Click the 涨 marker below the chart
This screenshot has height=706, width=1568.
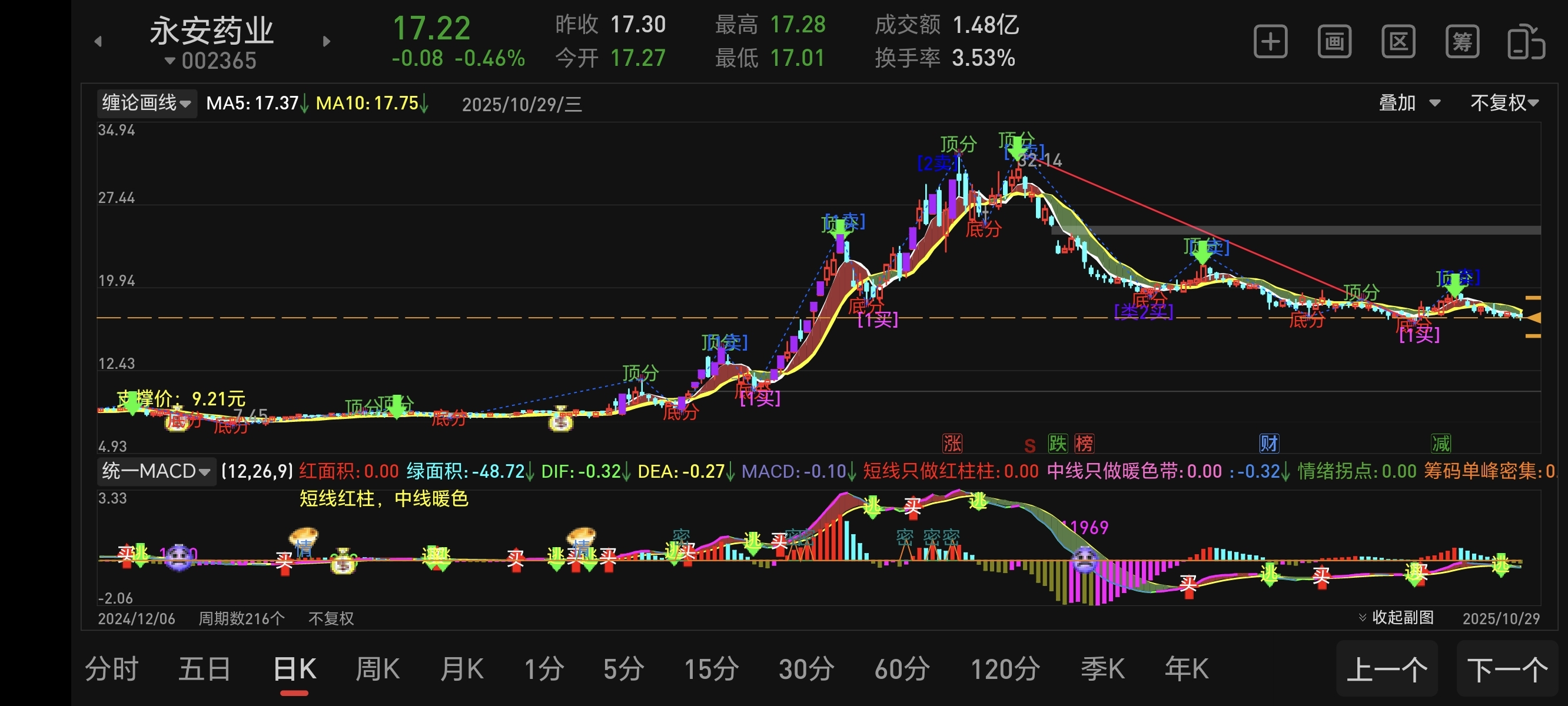[952, 443]
